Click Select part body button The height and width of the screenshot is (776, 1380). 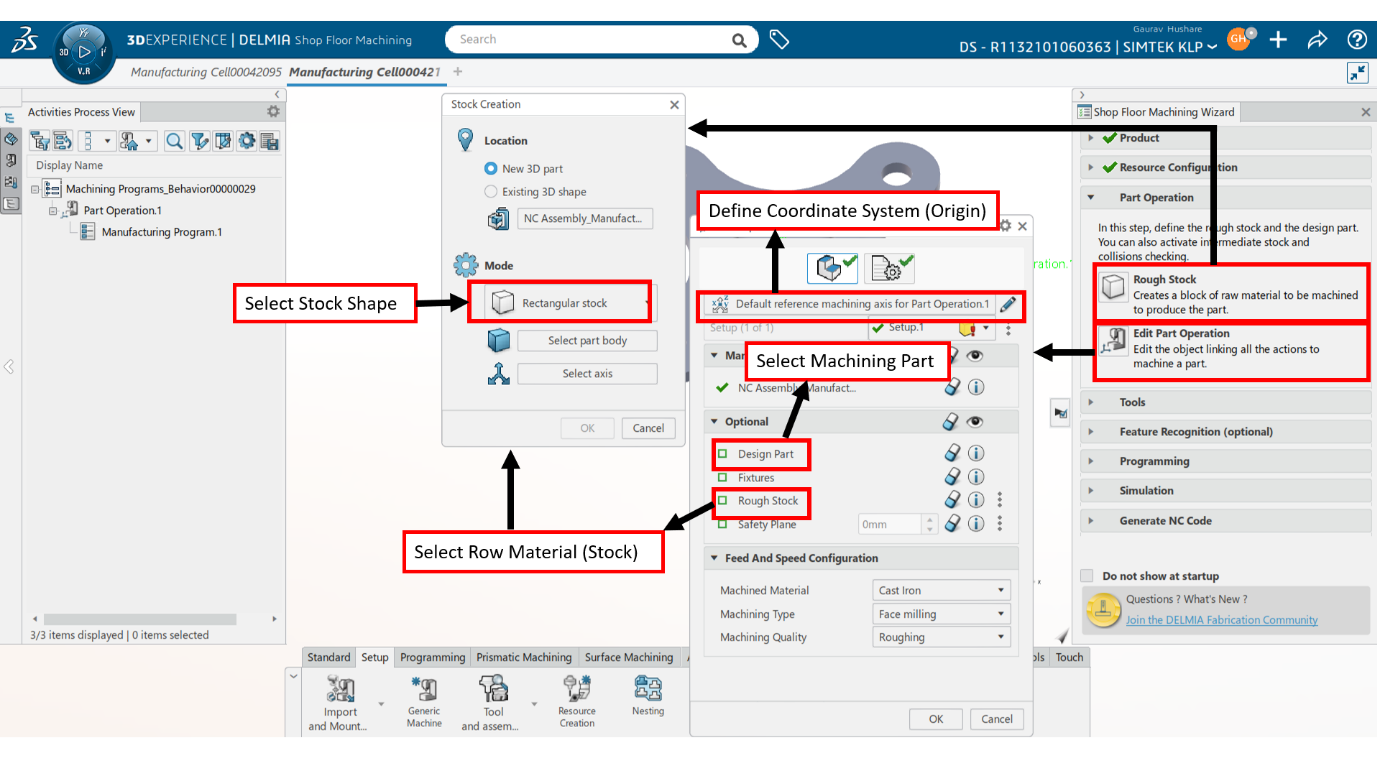point(588,341)
